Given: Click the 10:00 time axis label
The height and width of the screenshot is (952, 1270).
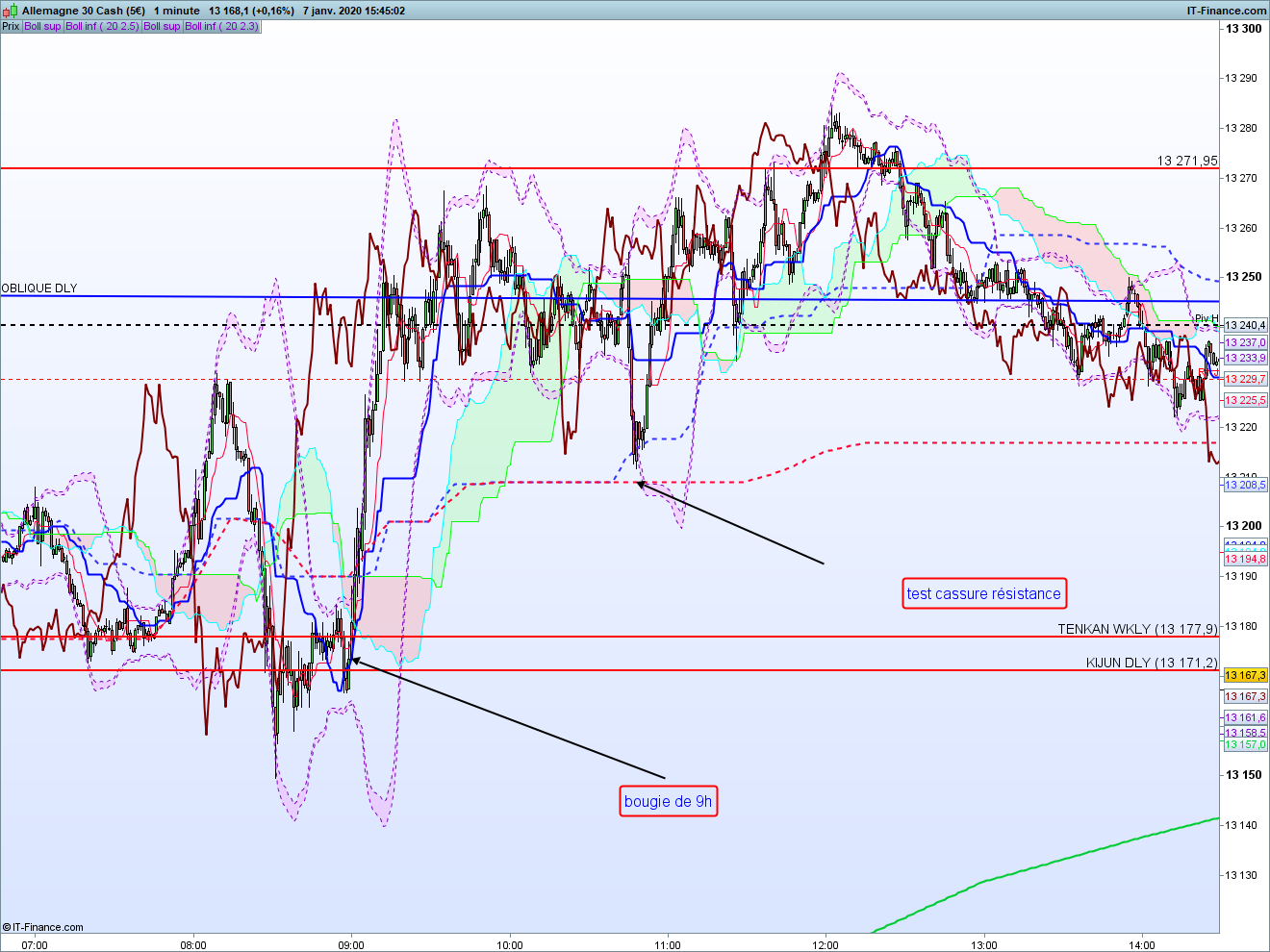Looking at the screenshot, I should [510, 944].
